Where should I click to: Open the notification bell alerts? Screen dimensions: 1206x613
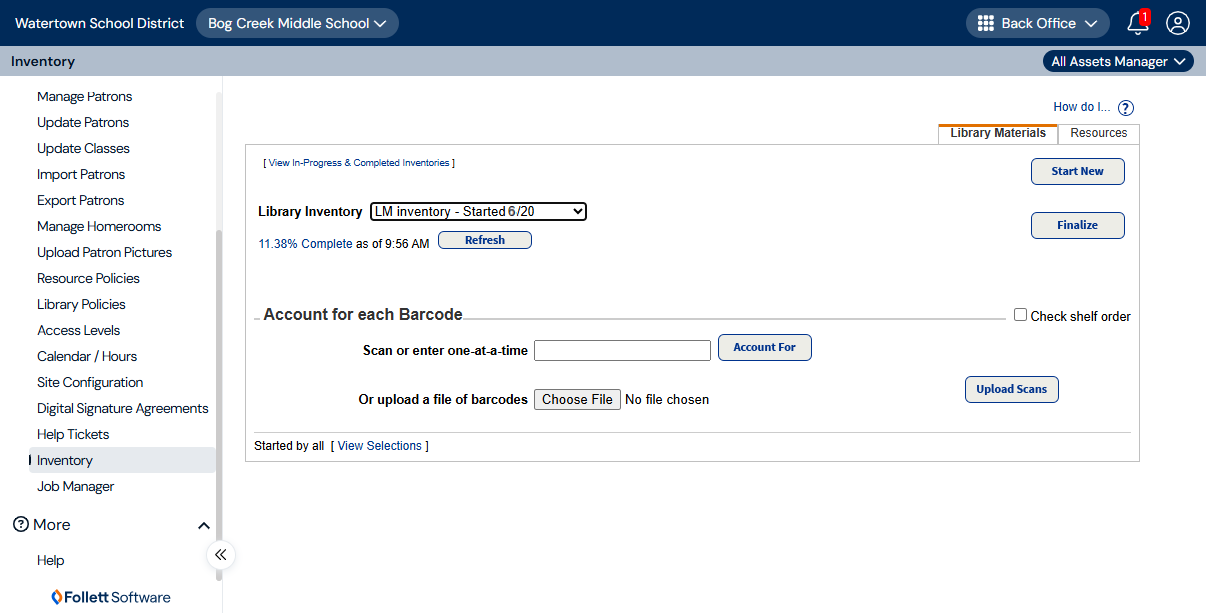(x=1137, y=23)
